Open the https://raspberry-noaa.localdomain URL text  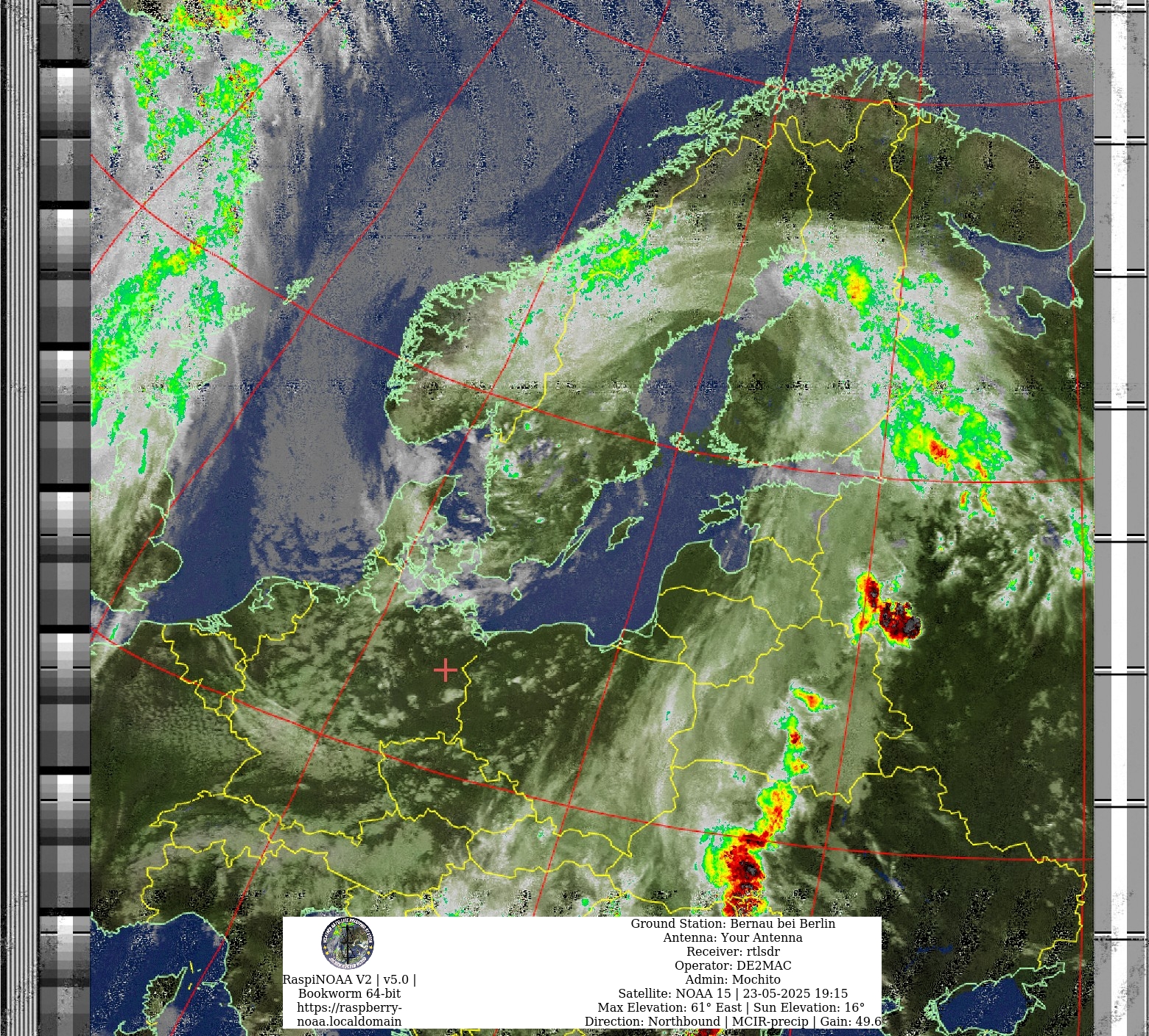(349, 1015)
